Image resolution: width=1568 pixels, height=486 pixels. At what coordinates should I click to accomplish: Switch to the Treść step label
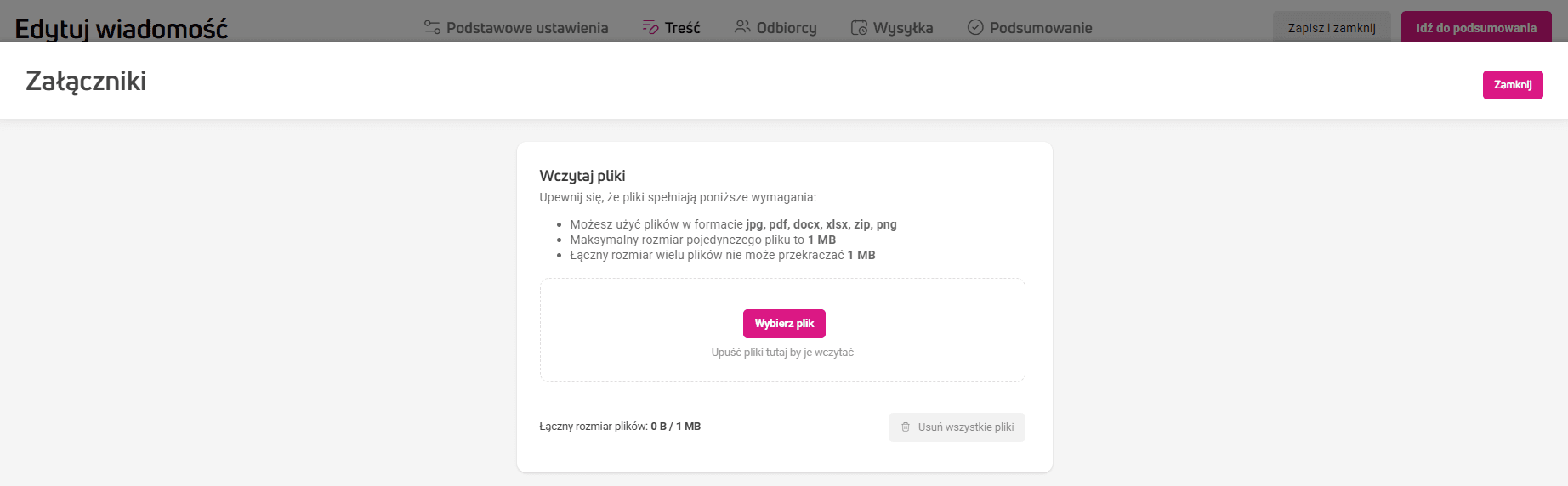click(683, 28)
